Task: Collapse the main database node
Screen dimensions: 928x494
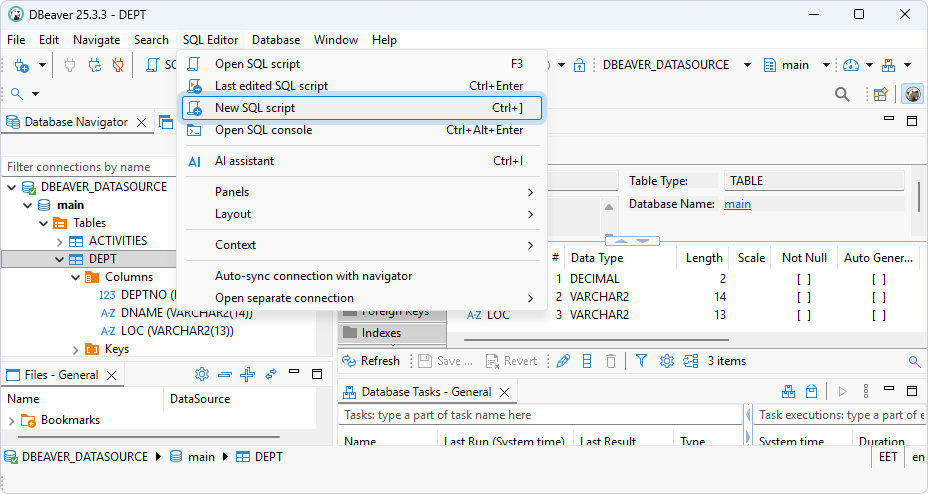Action: pos(28,205)
